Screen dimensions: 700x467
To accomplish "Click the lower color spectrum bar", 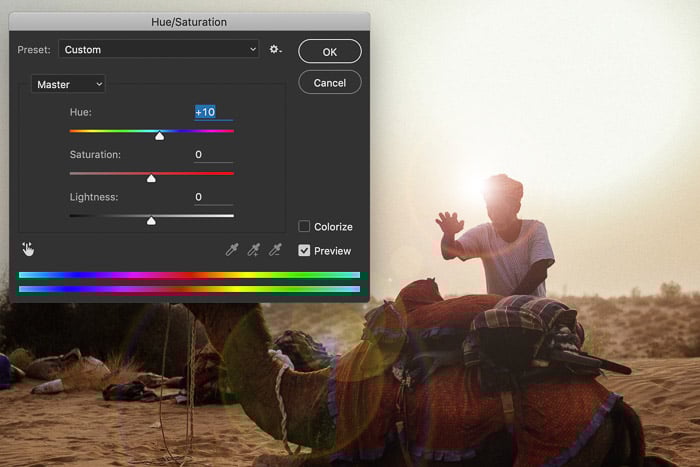I will [189, 289].
